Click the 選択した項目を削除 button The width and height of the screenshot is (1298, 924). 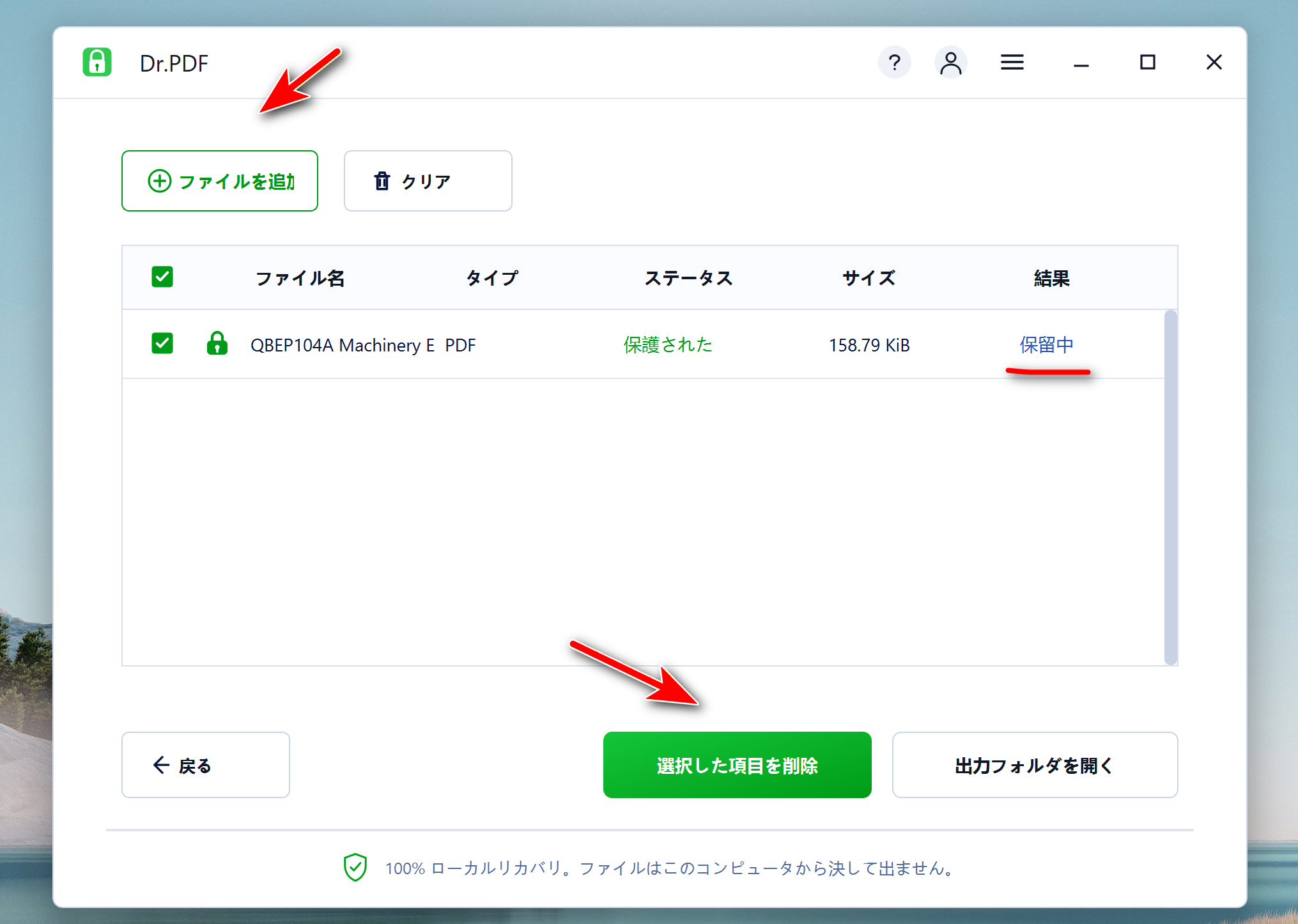[x=737, y=765]
